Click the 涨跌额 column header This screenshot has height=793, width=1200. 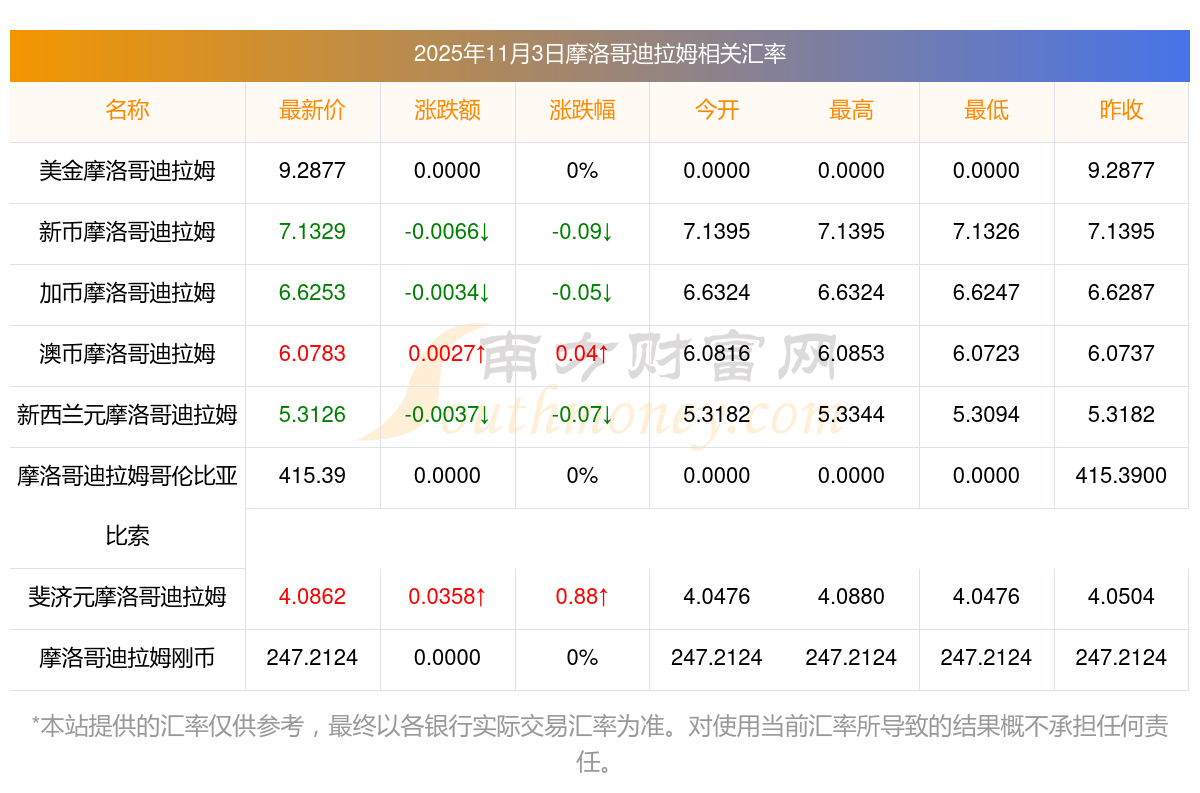[x=447, y=110]
